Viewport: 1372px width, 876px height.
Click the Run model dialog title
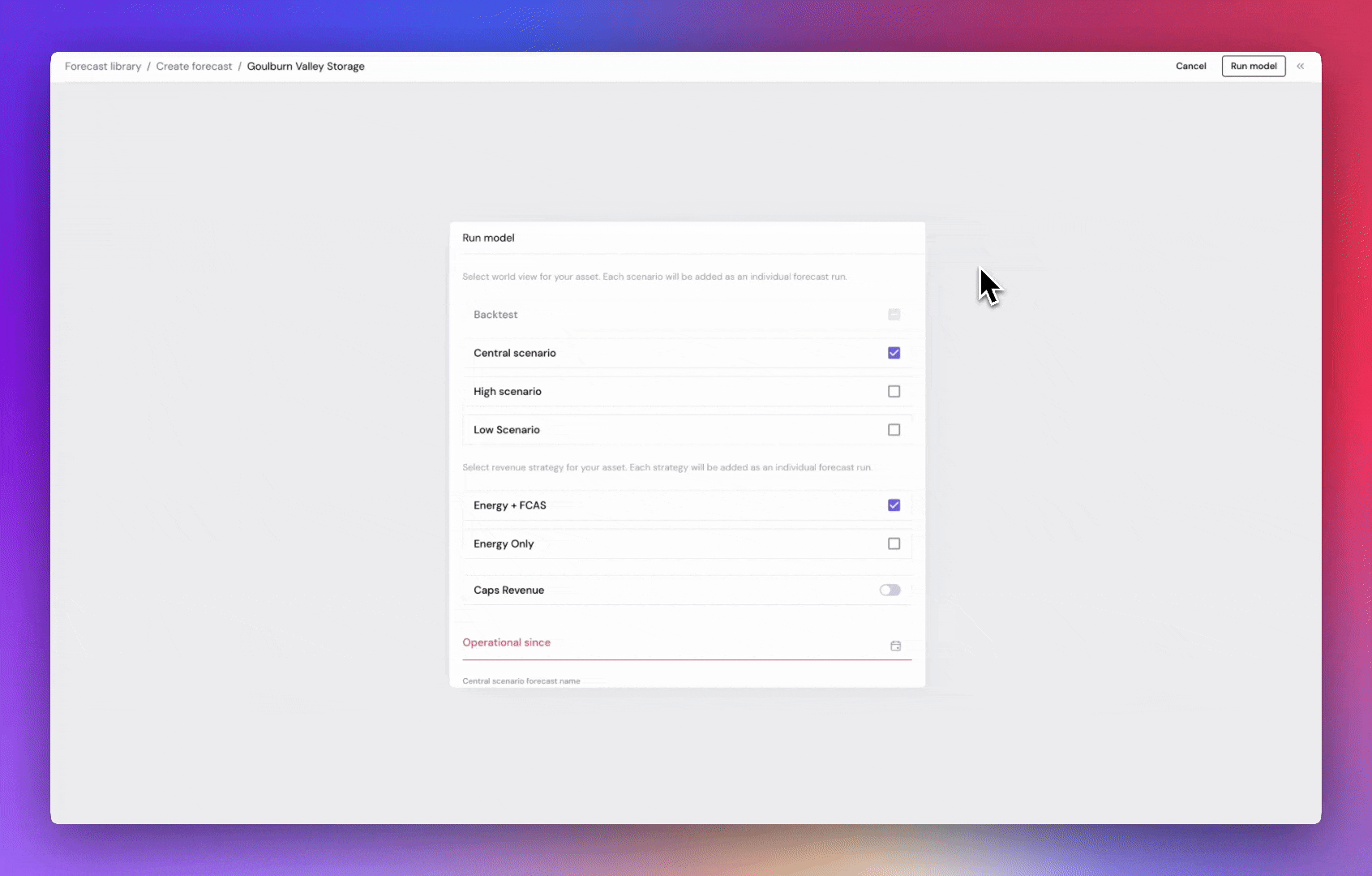click(x=488, y=238)
